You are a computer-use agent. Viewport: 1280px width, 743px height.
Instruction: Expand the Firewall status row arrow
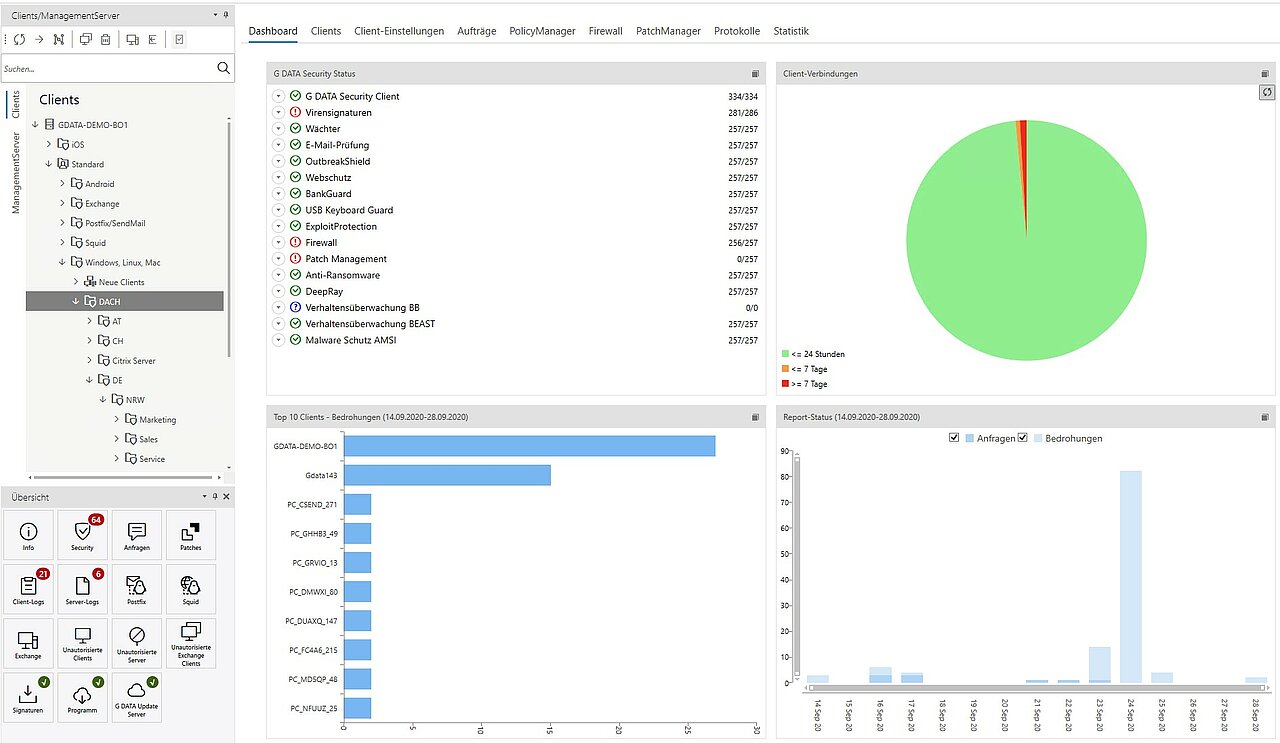click(x=278, y=243)
